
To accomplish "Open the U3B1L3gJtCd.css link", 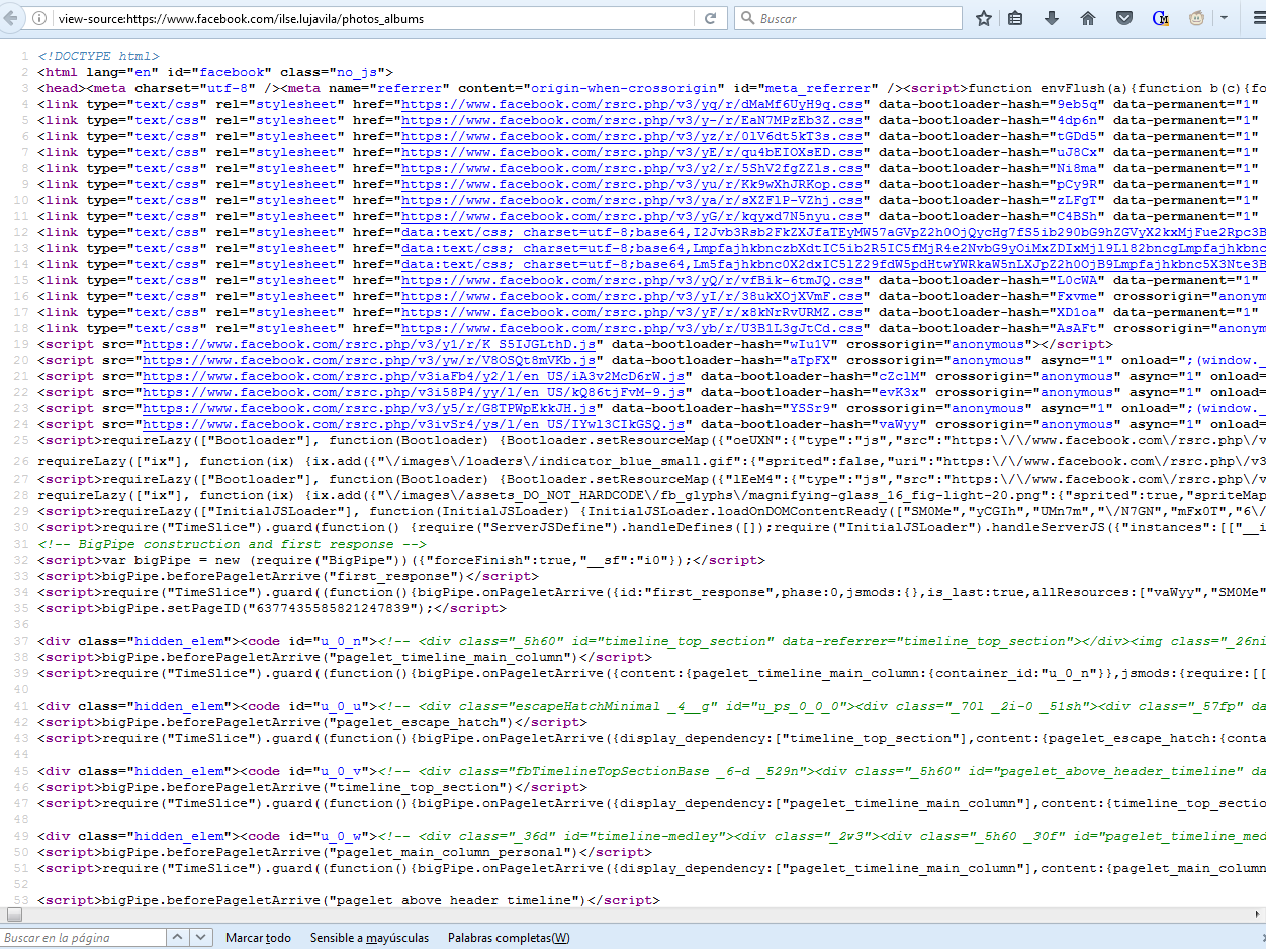I will (x=632, y=328).
